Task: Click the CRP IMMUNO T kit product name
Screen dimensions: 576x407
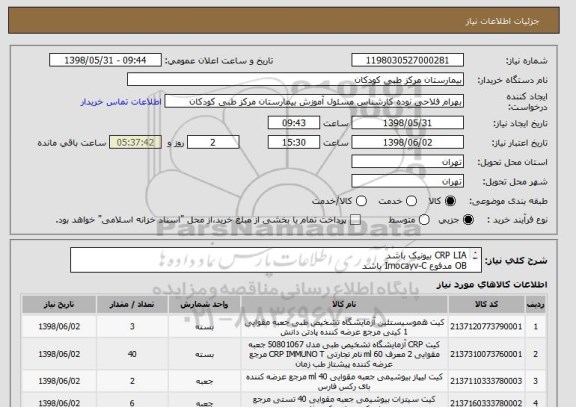Action: click(344, 354)
